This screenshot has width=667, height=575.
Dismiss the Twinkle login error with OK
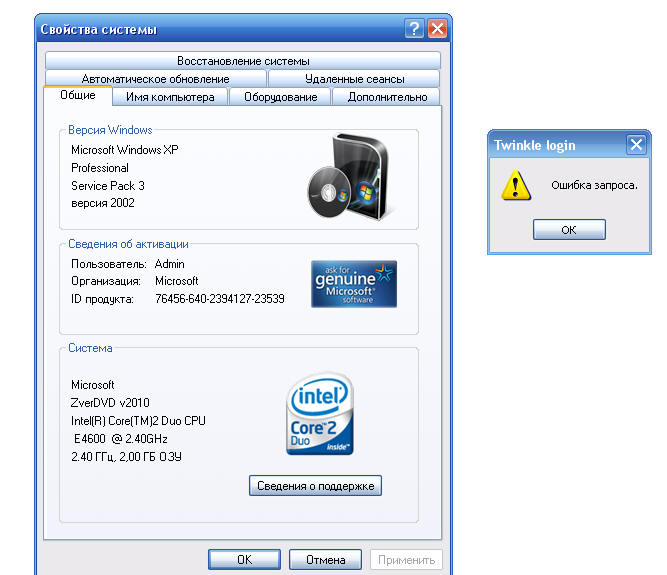[569, 230]
